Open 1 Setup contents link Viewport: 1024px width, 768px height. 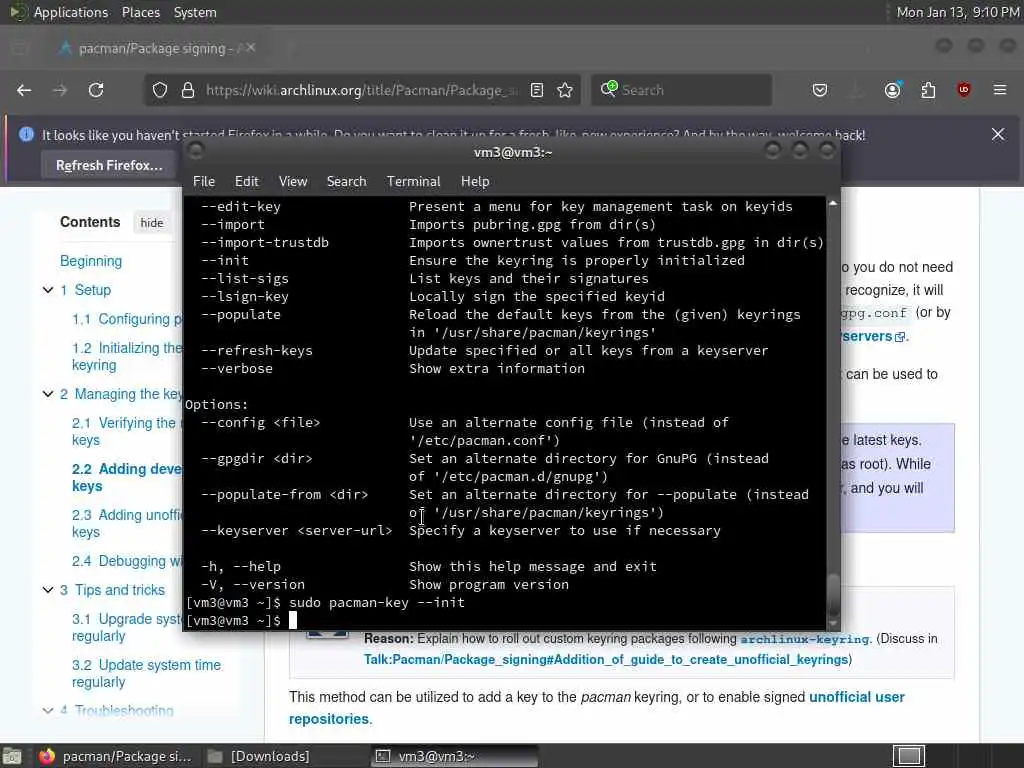tap(86, 290)
